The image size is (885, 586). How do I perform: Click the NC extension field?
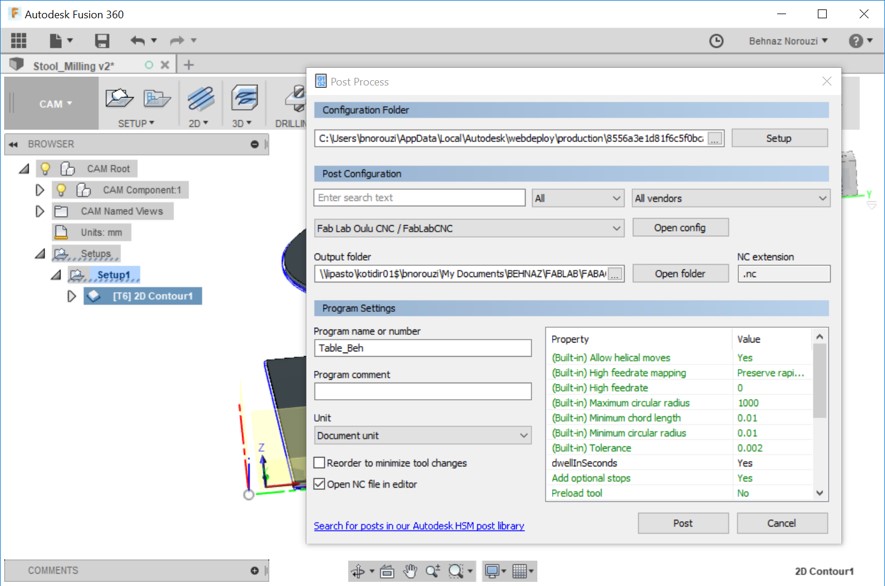click(783, 274)
